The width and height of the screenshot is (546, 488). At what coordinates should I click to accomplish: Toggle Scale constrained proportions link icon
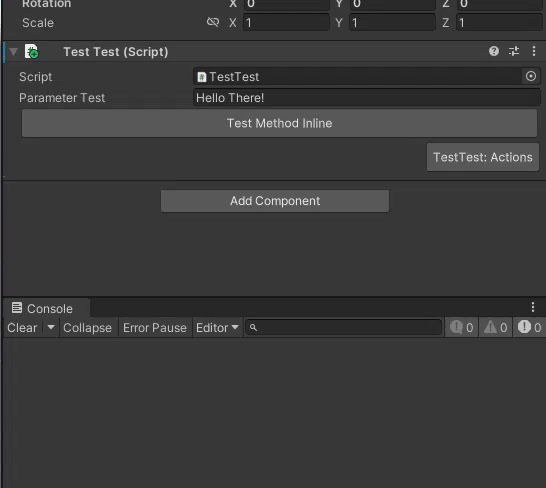click(x=213, y=22)
